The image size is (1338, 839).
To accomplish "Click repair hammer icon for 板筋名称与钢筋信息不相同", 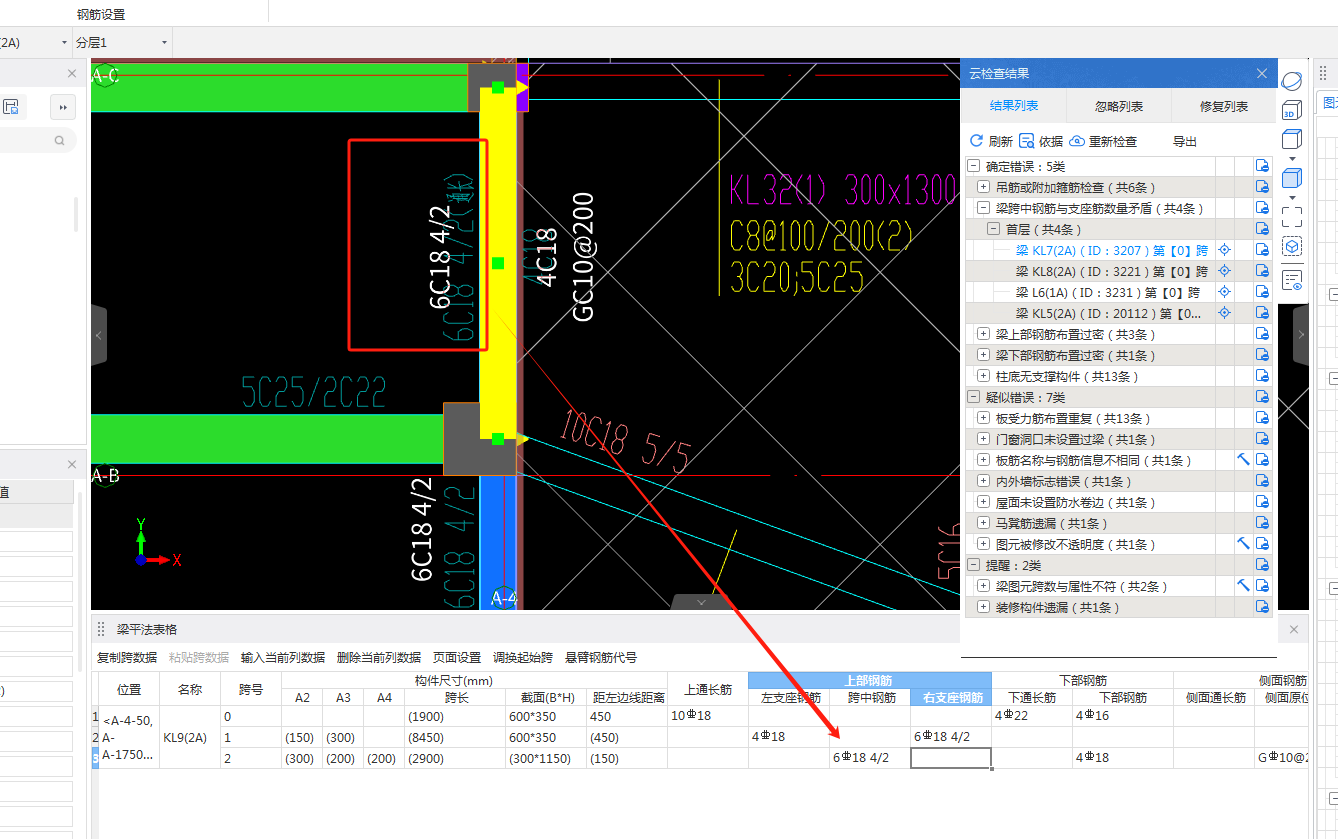I will pyautogui.click(x=1243, y=460).
